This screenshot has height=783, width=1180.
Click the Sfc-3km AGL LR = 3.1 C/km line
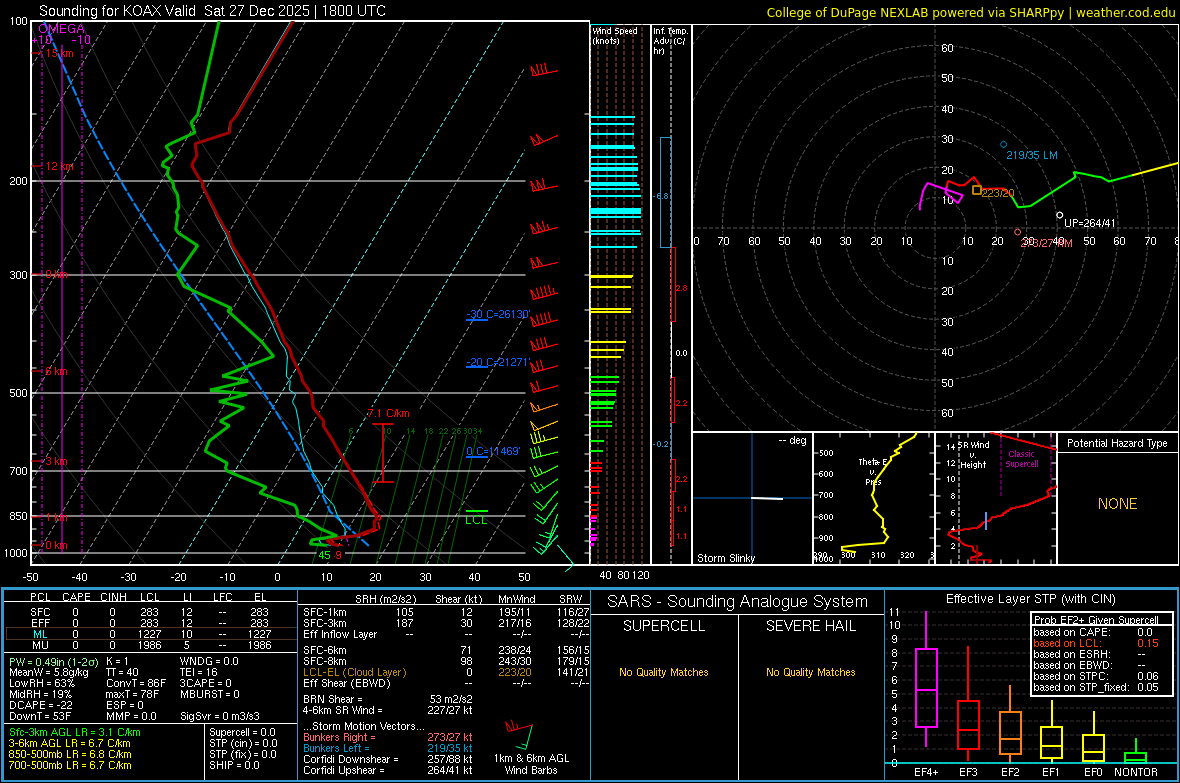pos(75,732)
